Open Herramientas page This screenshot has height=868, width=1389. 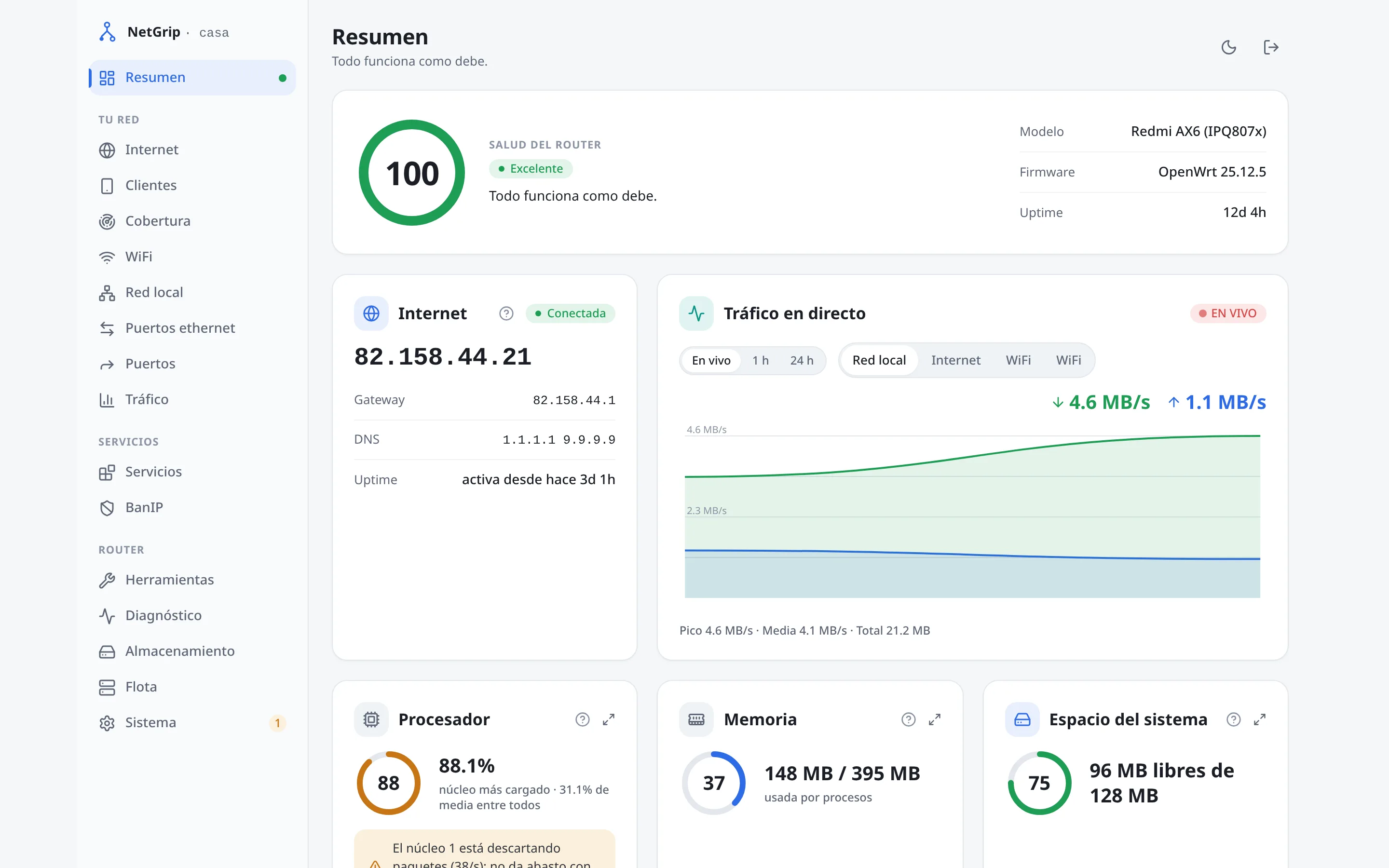[192, 580]
